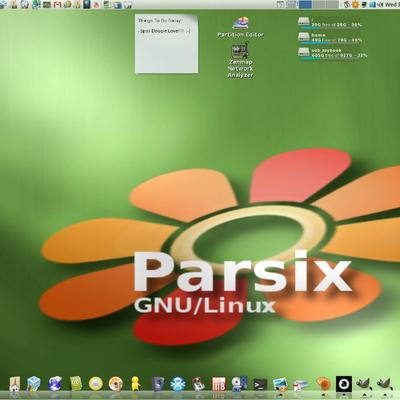The image size is (400, 400).
Task: Click the root '/' drive icon
Action: (304, 21)
